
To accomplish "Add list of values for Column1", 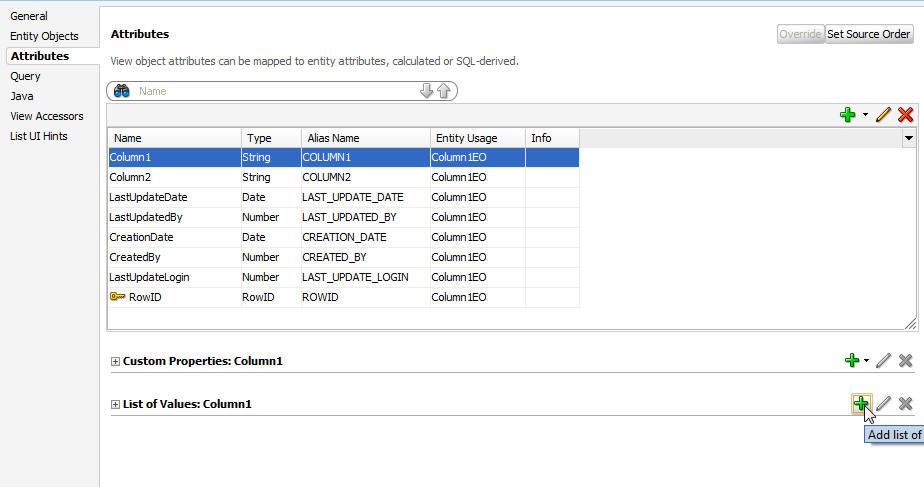I will point(861,404).
